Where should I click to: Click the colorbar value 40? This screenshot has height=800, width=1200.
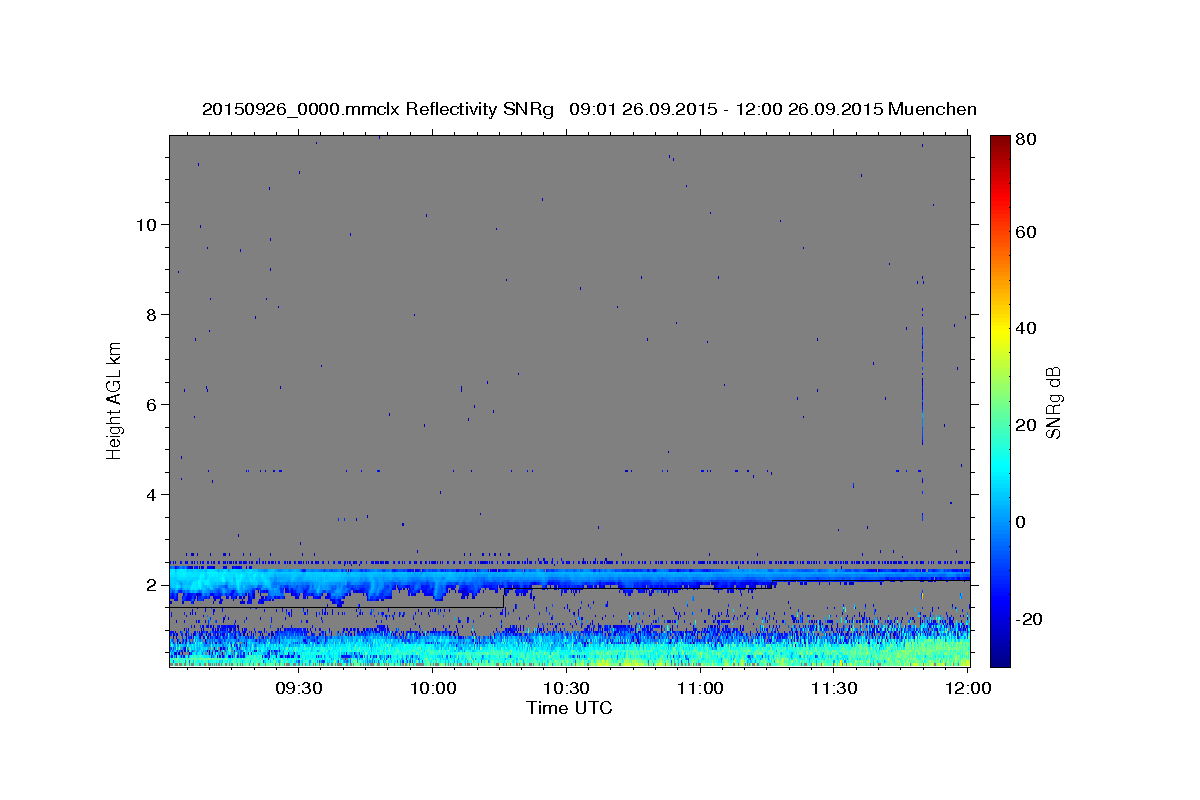1024,328
